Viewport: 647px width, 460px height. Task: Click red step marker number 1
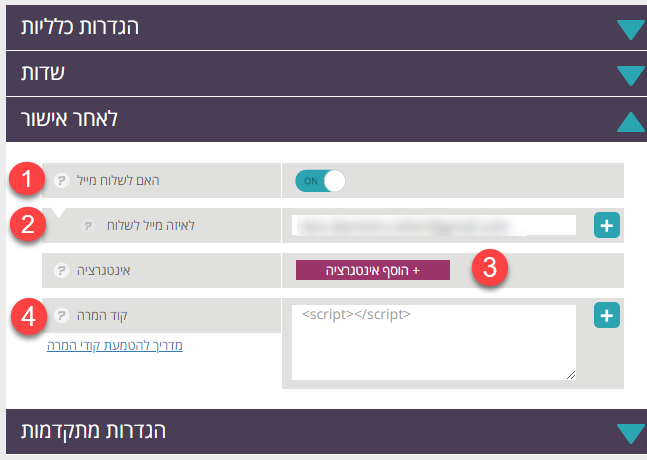[27, 179]
